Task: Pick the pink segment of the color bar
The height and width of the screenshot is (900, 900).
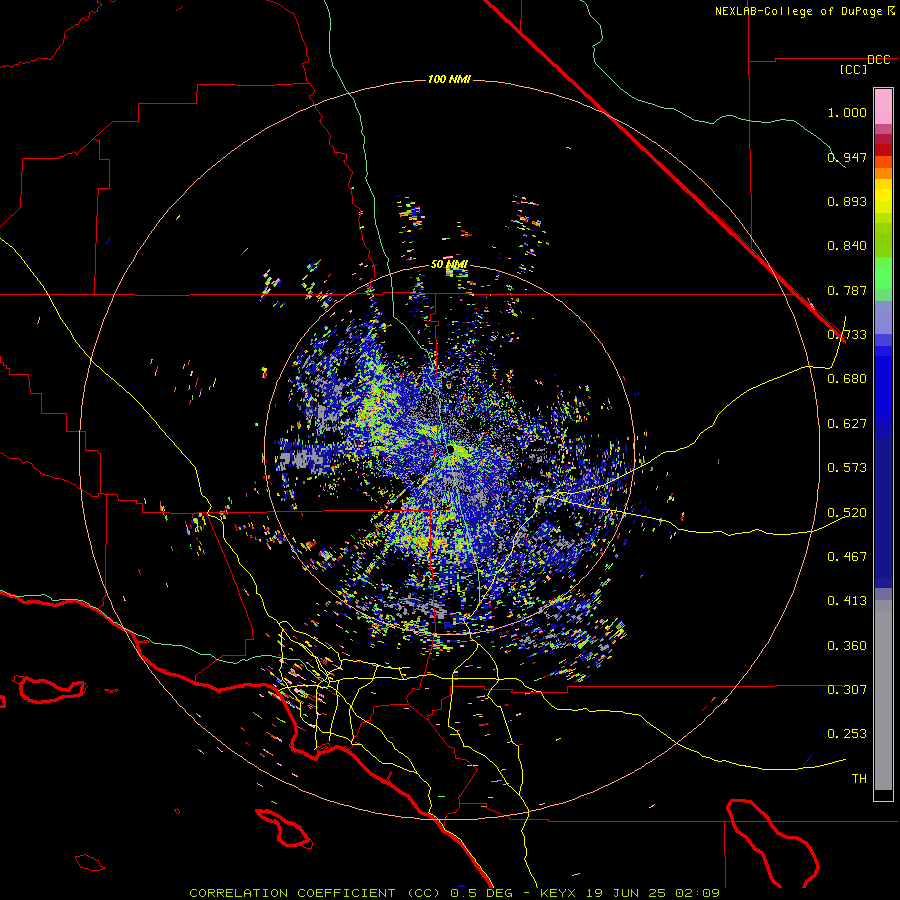Action: tap(883, 107)
